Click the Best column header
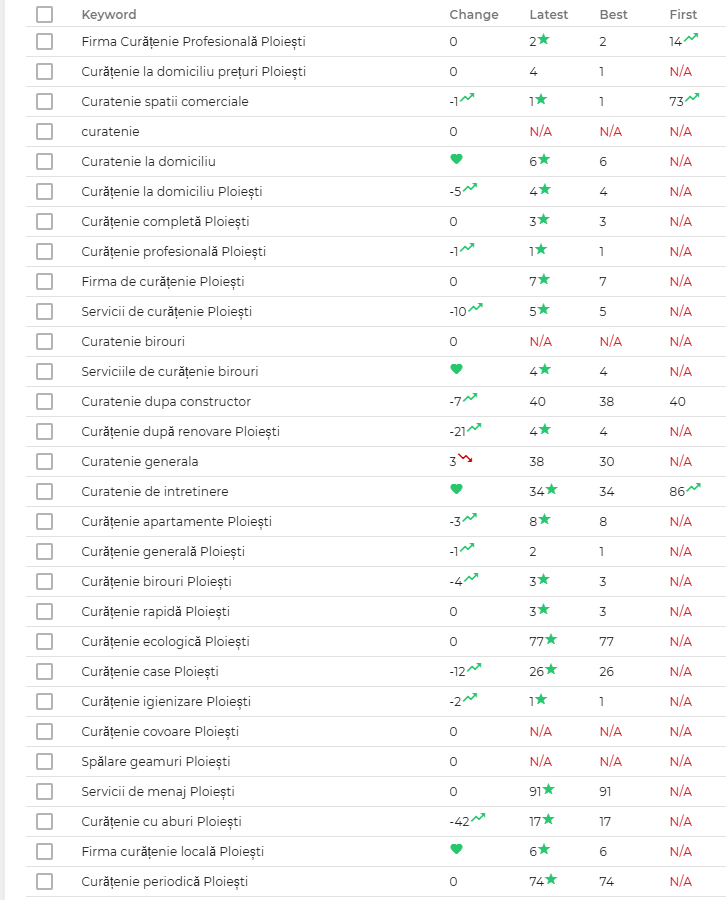This screenshot has width=726, height=900. [x=613, y=15]
